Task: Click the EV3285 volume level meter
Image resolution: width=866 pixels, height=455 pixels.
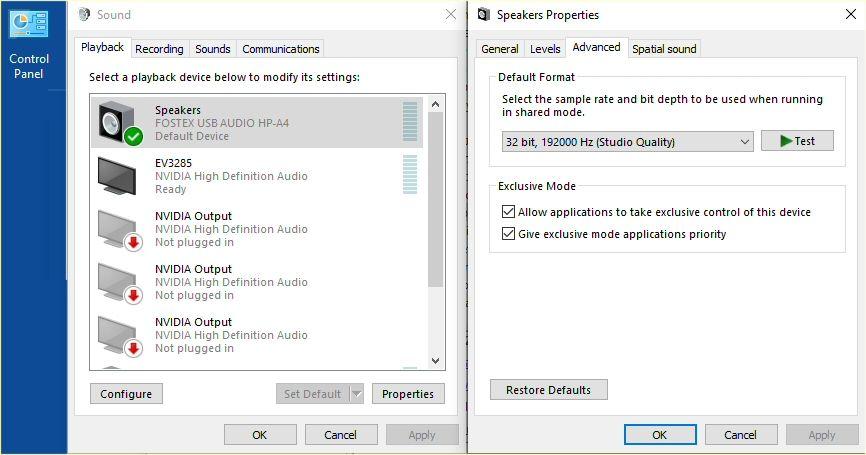Action: [x=410, y=175]
